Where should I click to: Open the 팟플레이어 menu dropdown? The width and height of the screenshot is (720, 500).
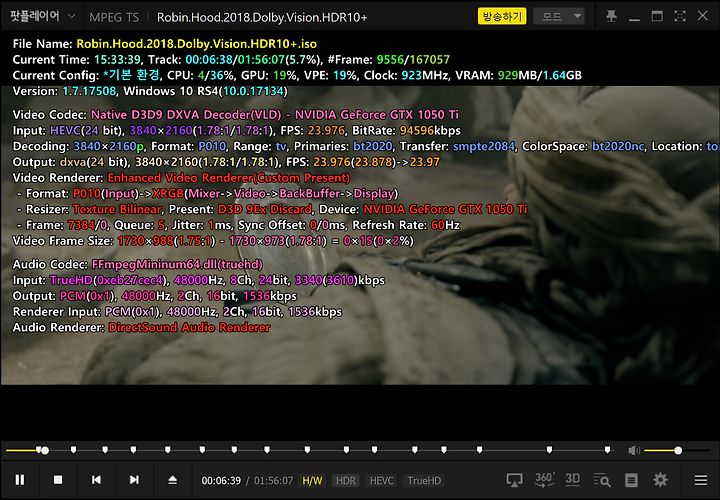pyautogui.click(x=43, y=17)
